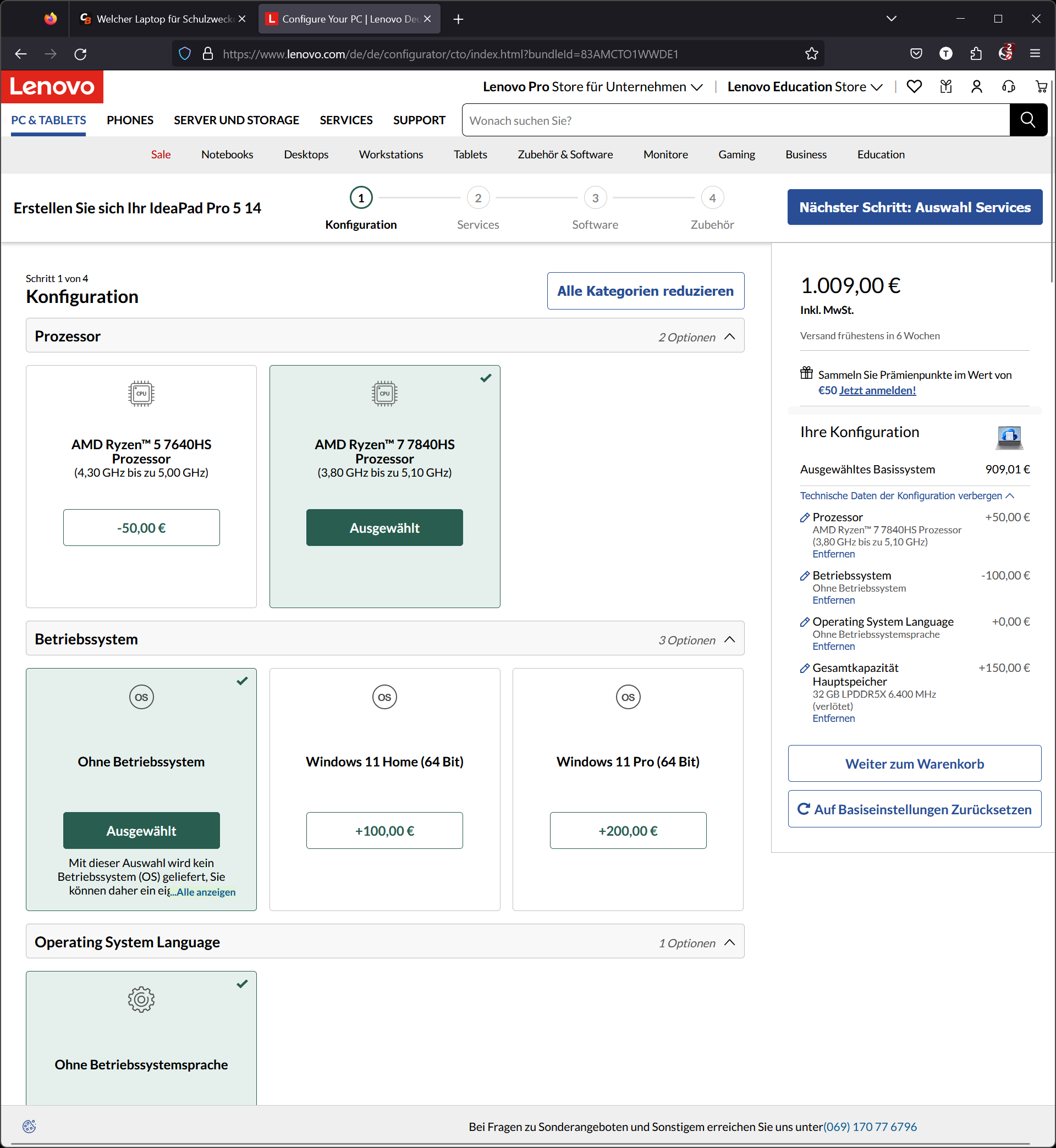
Task: Bookmark page with the star icon
Action: click(811, 54)
